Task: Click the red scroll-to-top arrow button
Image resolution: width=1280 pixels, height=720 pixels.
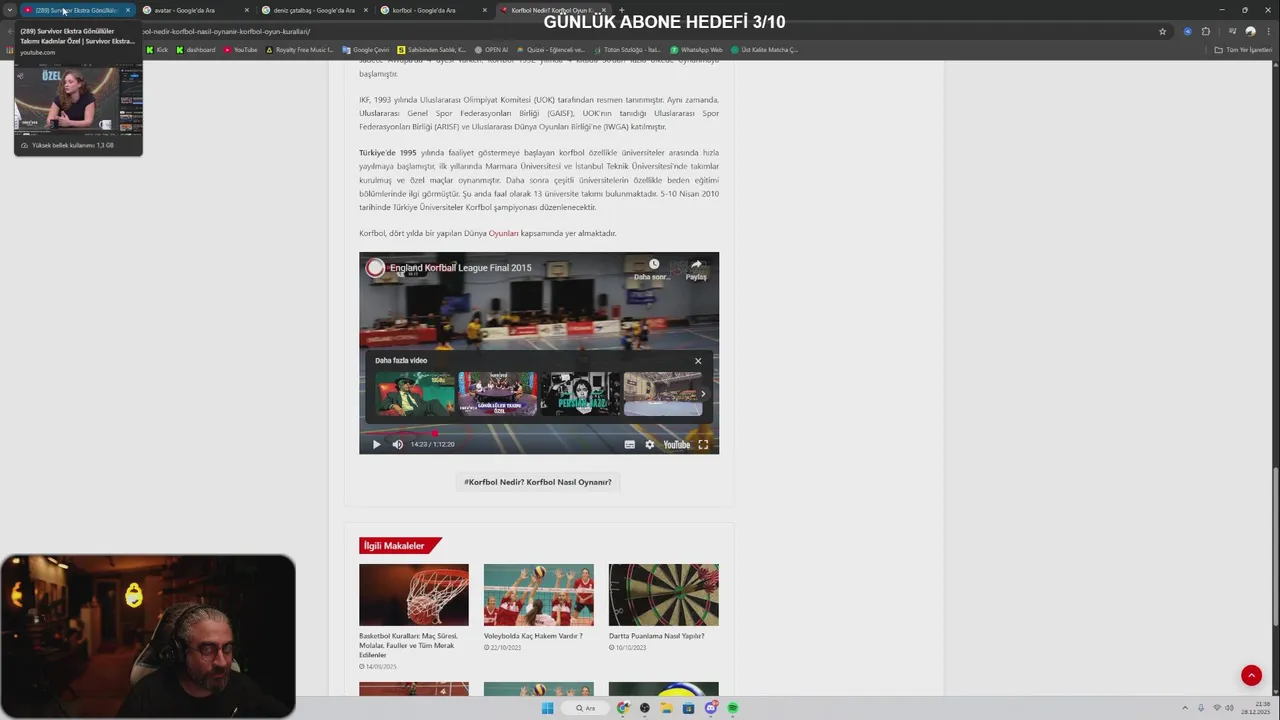Action: [x=1251, y=676]
